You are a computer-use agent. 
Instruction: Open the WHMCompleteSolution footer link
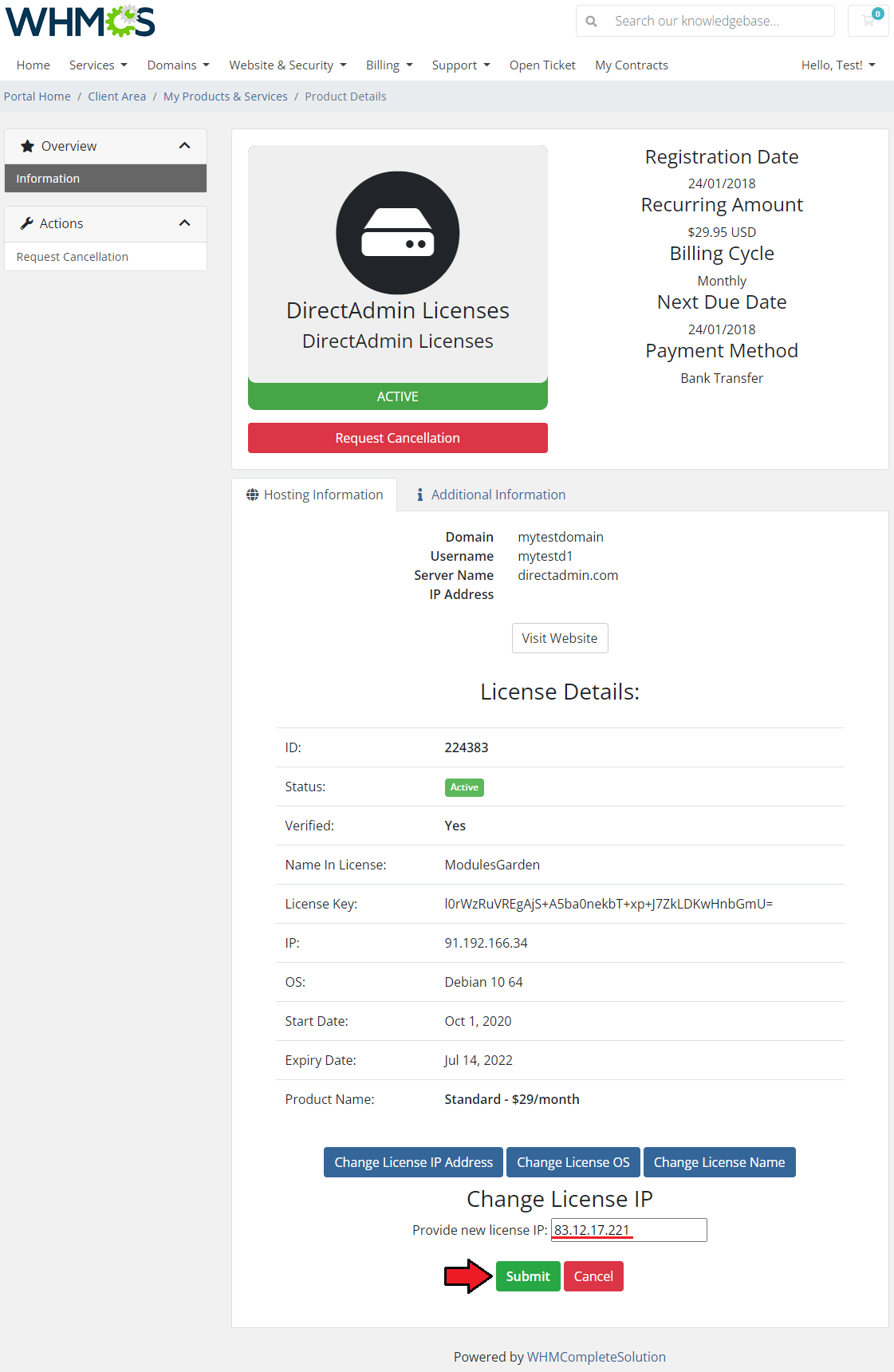tap(597, 1357)
